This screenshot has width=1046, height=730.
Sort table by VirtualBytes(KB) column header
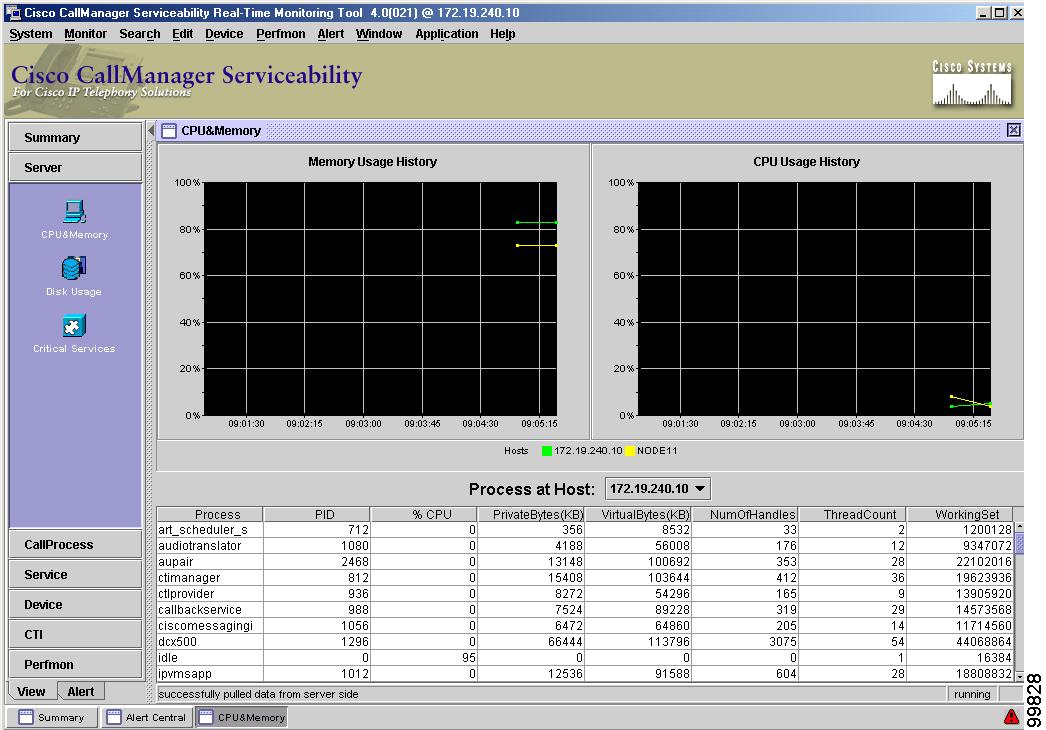(x=639, y=514)
